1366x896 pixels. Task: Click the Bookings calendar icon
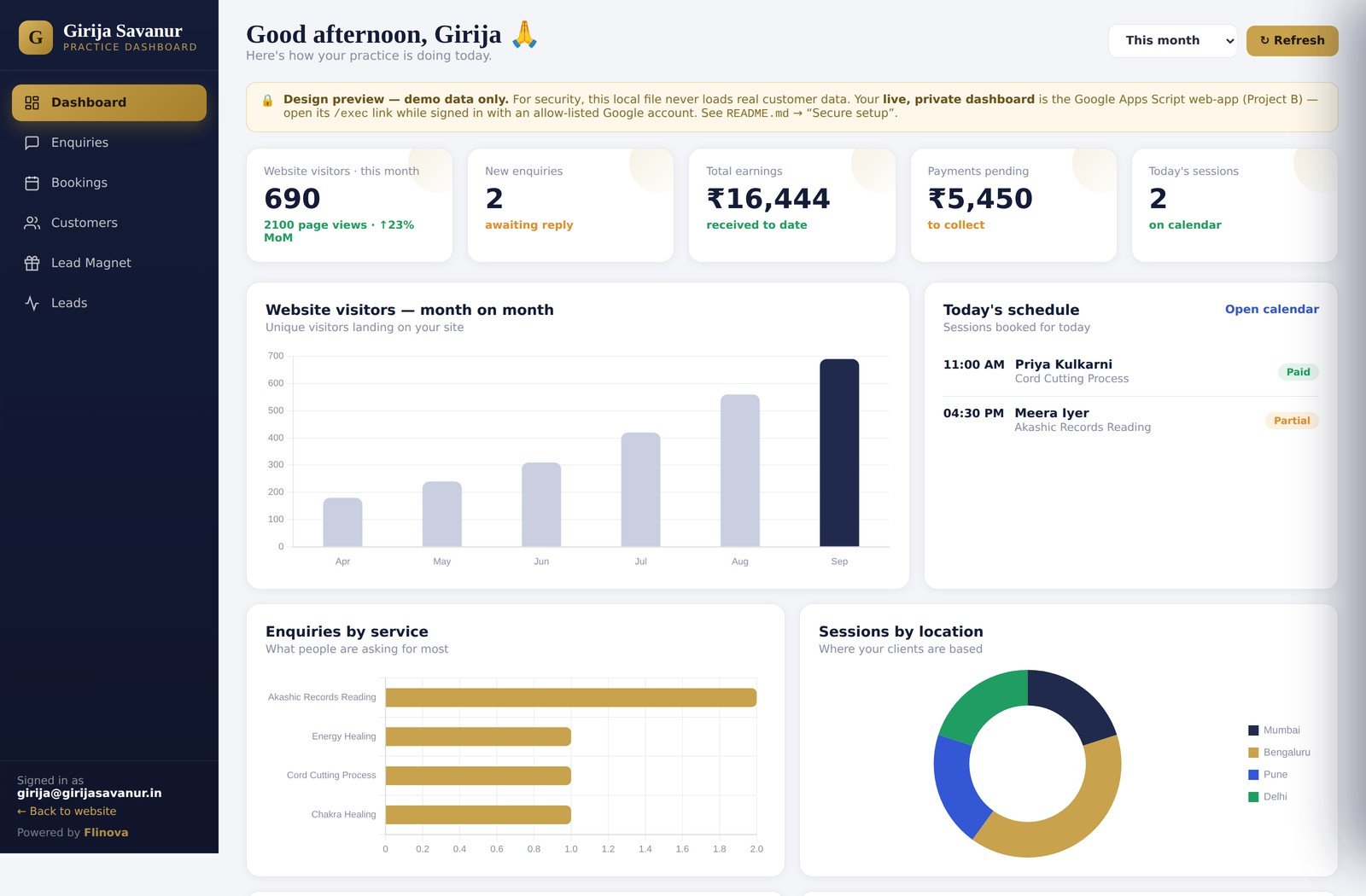tap(32, 183)
